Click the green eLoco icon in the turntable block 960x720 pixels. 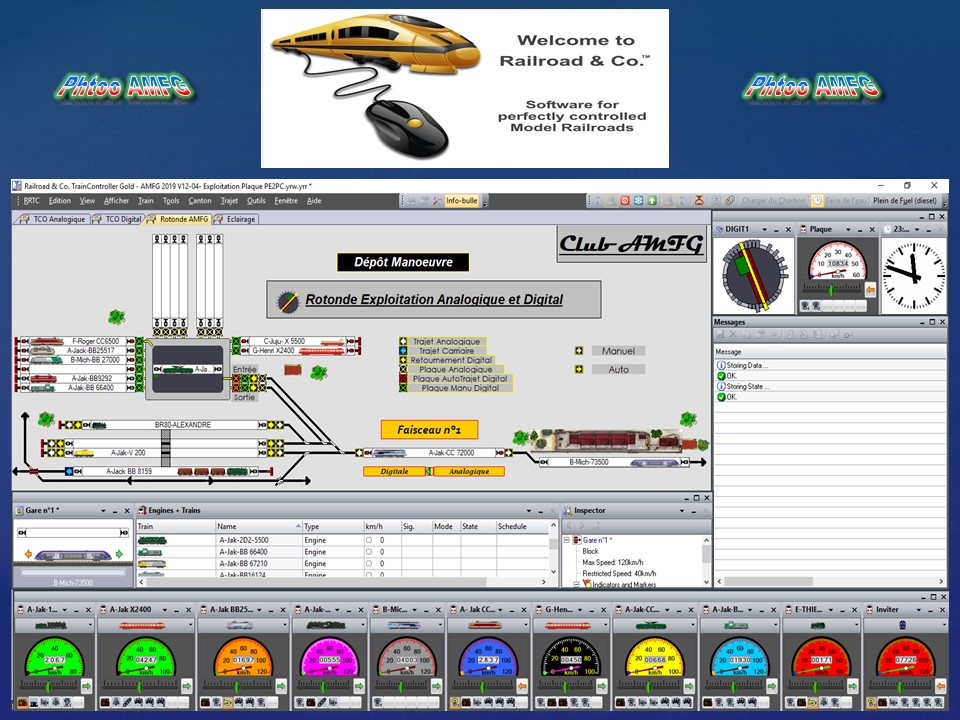(178, 369)
